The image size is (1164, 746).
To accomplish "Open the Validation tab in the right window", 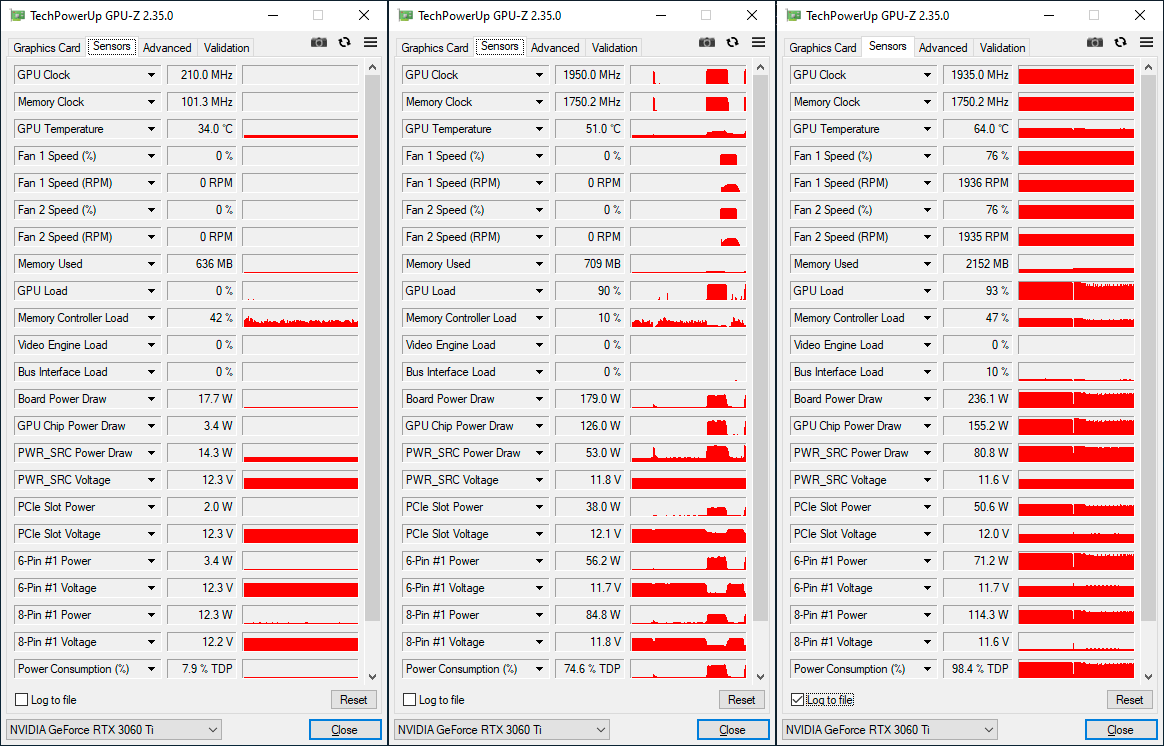I will (1002, 48).
